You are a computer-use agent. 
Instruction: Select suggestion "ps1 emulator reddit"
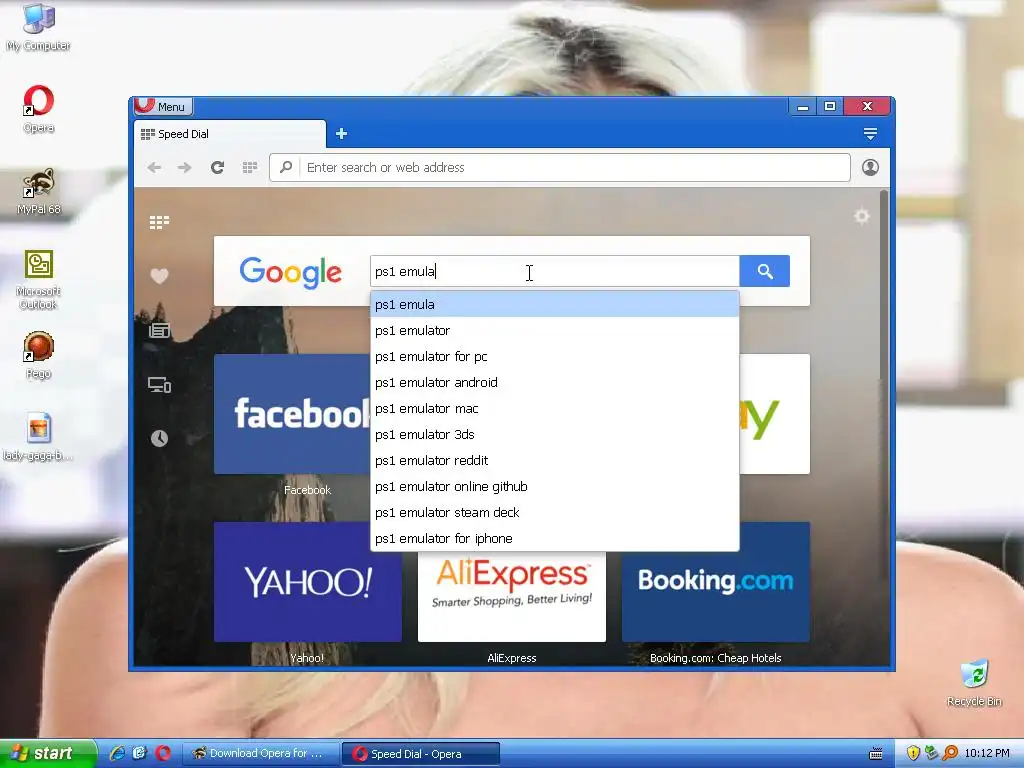(554, 460)
